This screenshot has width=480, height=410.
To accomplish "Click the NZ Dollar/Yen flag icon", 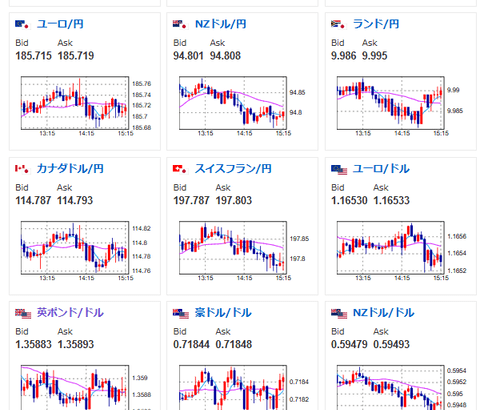I will coord(180,24).
